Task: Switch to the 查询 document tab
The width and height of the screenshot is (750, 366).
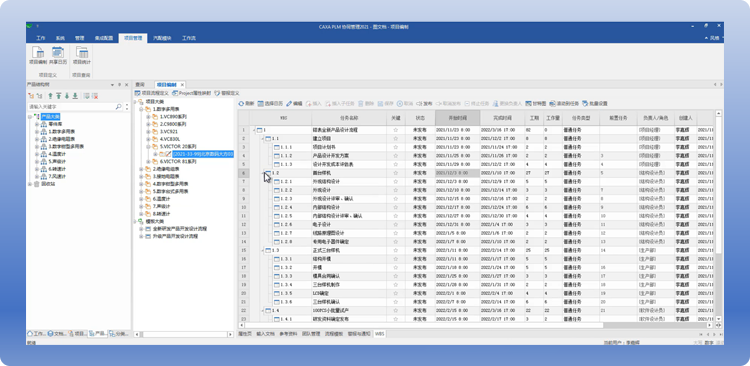Action: (x=140, y=84)
